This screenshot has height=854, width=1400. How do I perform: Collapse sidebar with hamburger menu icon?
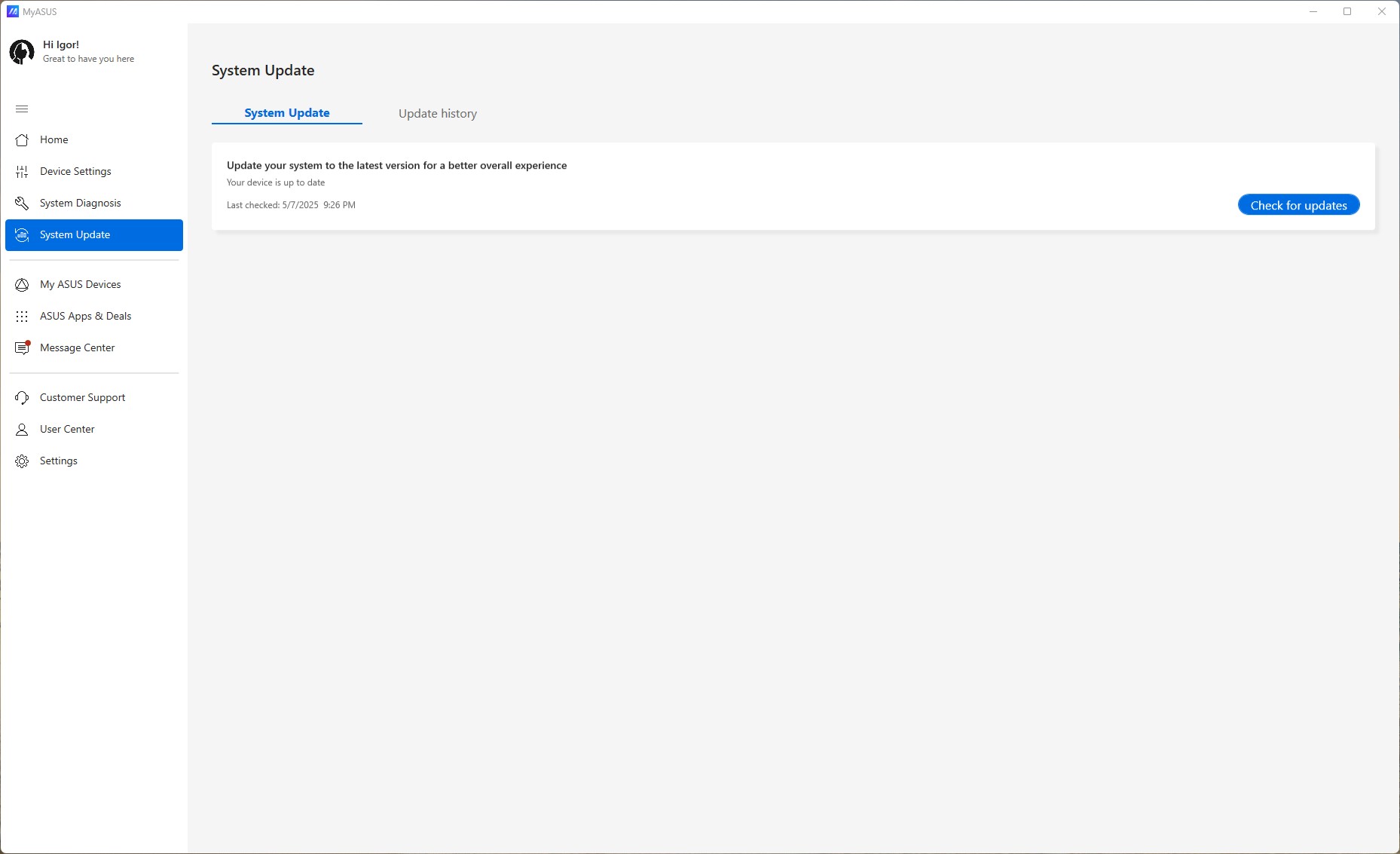click(22, 109)
